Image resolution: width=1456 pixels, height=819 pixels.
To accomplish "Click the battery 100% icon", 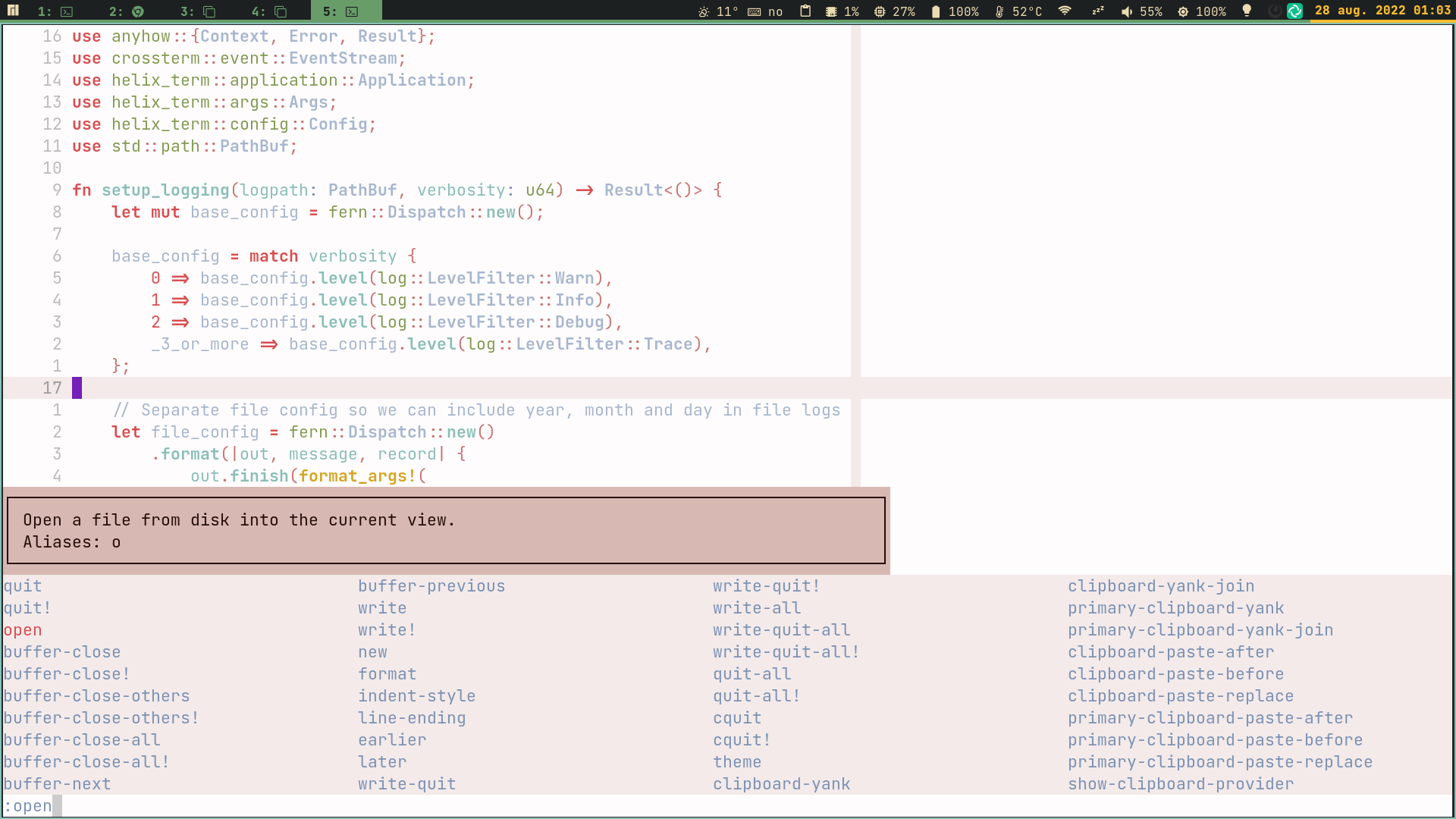I will pos(936,11).
